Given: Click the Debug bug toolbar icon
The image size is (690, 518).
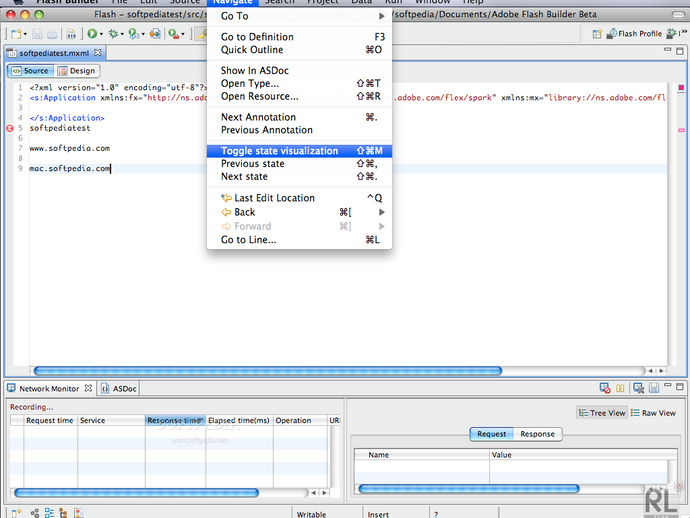Looking at the screenshot, I should pyautogui.click(x=113, y=33).
